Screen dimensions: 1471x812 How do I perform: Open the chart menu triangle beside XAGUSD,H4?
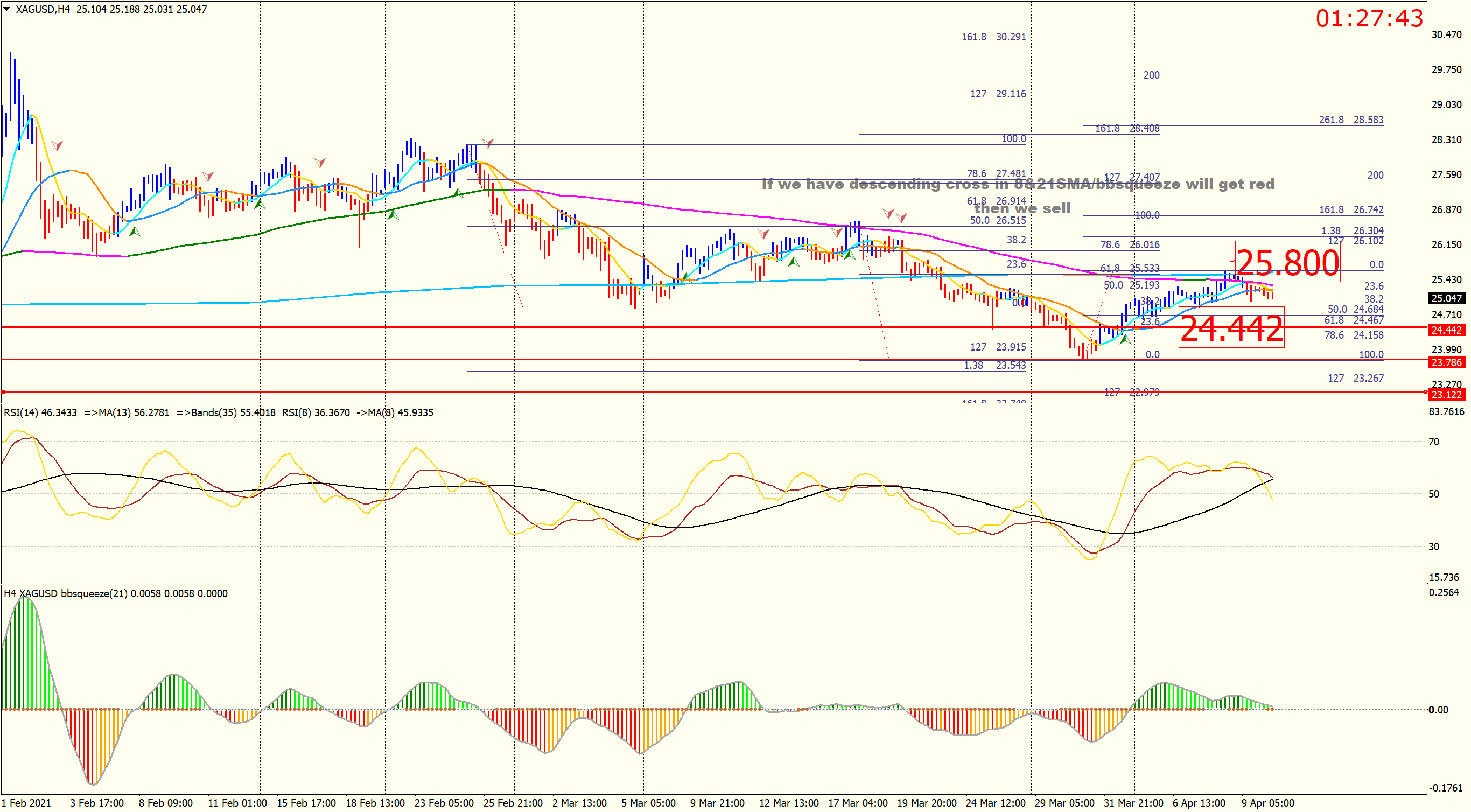[7, 9]
